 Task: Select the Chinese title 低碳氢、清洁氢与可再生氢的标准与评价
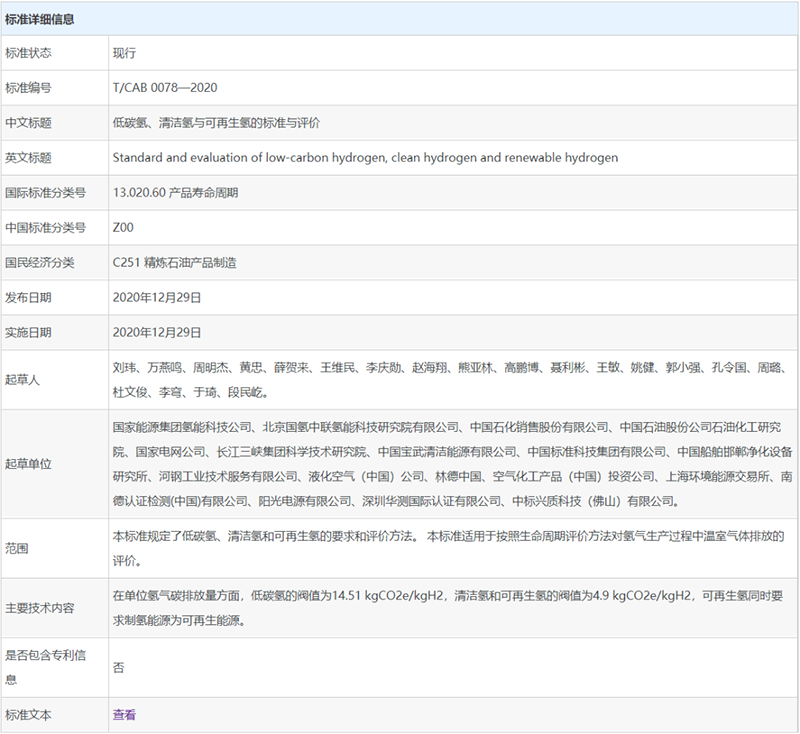(215, 123)
